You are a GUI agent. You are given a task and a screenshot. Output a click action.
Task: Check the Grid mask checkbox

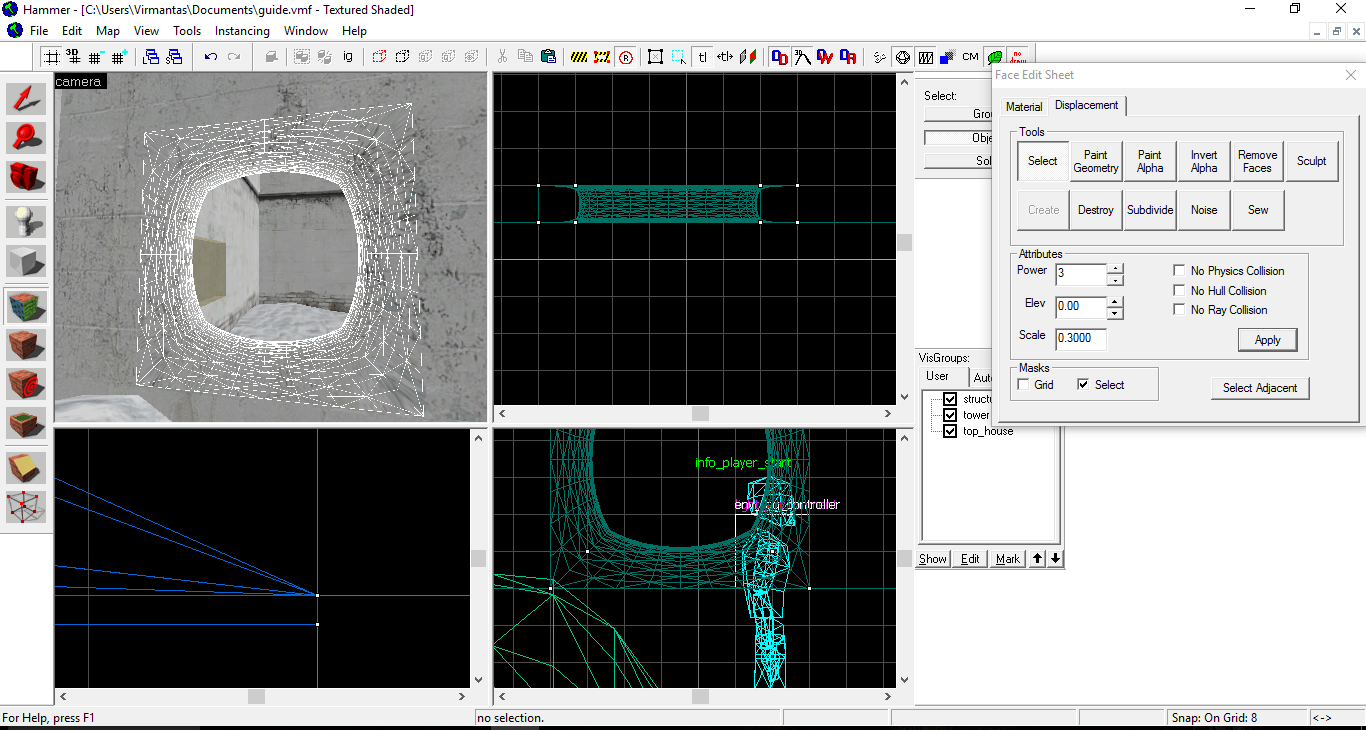tap(1023, 385)
